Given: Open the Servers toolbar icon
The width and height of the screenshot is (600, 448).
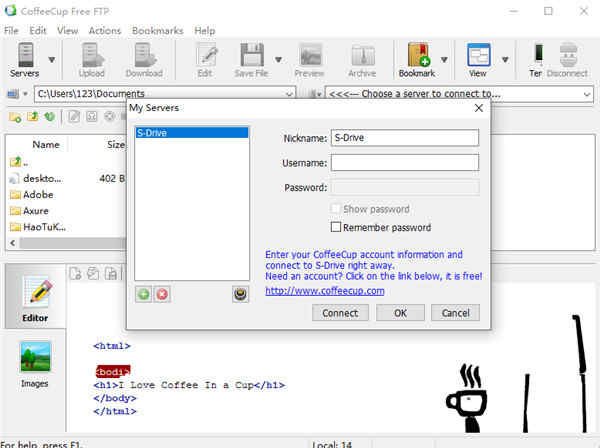Looking at the screenshot, I should coord(25,60).
